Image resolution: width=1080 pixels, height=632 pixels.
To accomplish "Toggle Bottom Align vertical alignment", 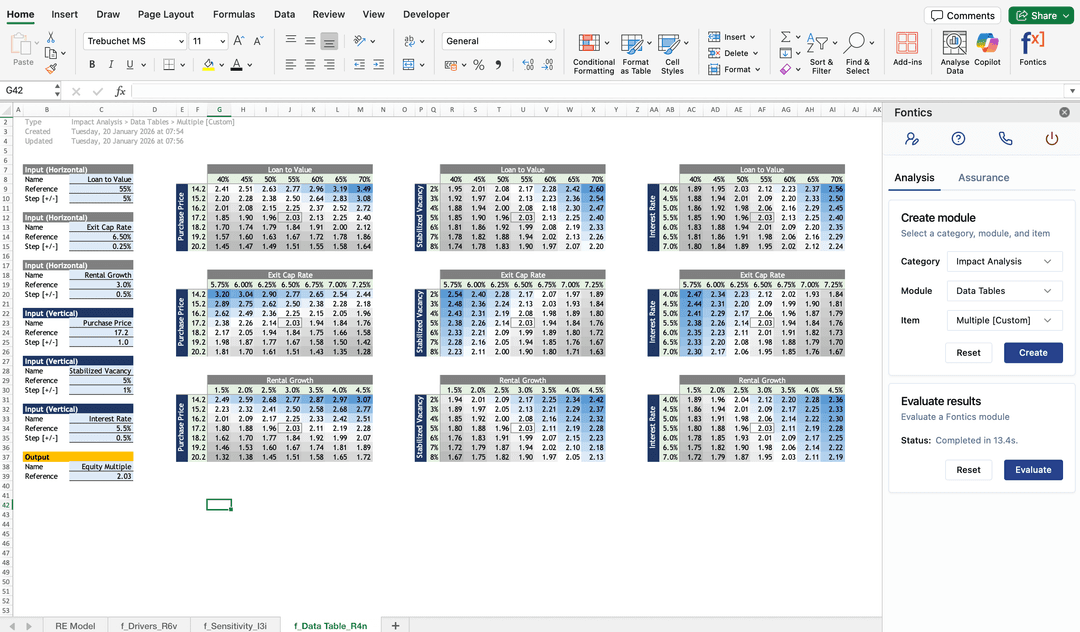I will coord(329,41).
